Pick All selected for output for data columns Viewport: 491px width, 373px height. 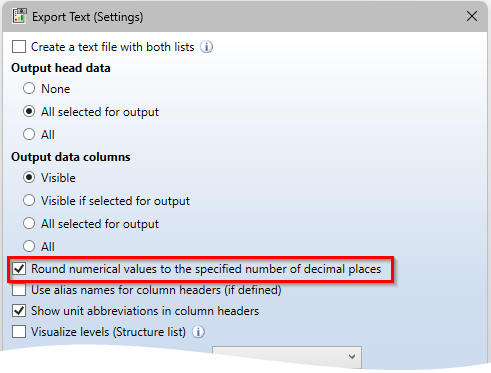click(x=29, y=223)
